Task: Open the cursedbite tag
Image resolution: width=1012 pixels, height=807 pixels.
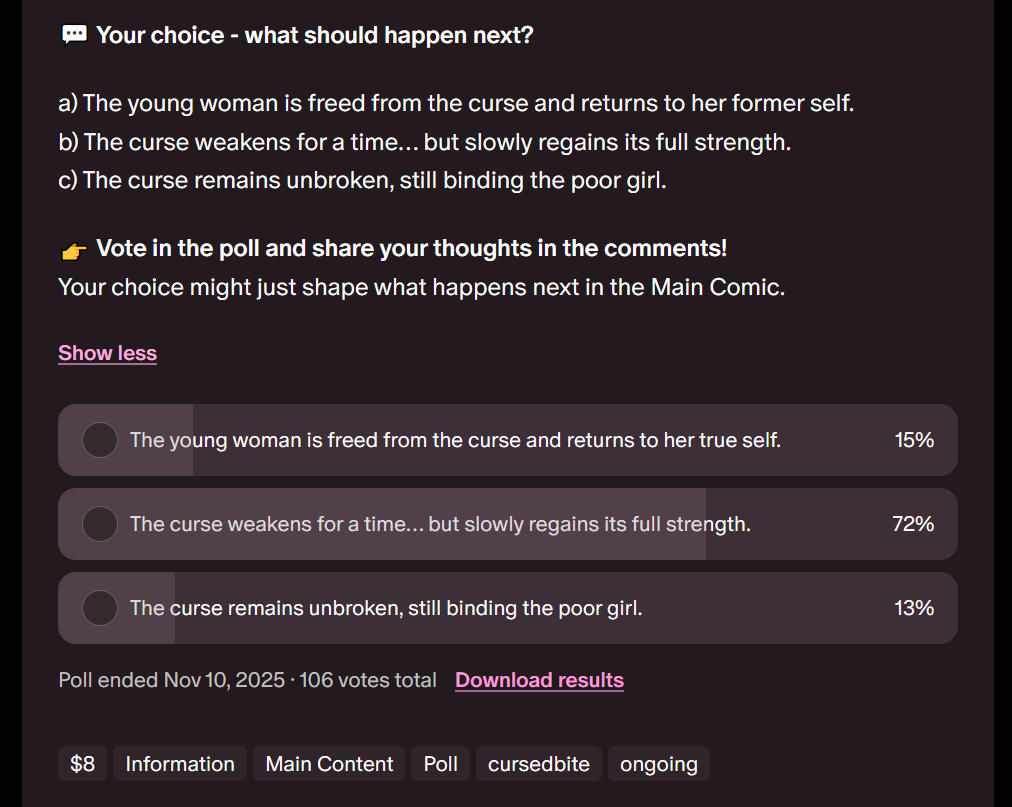Action: coord(539,764)
